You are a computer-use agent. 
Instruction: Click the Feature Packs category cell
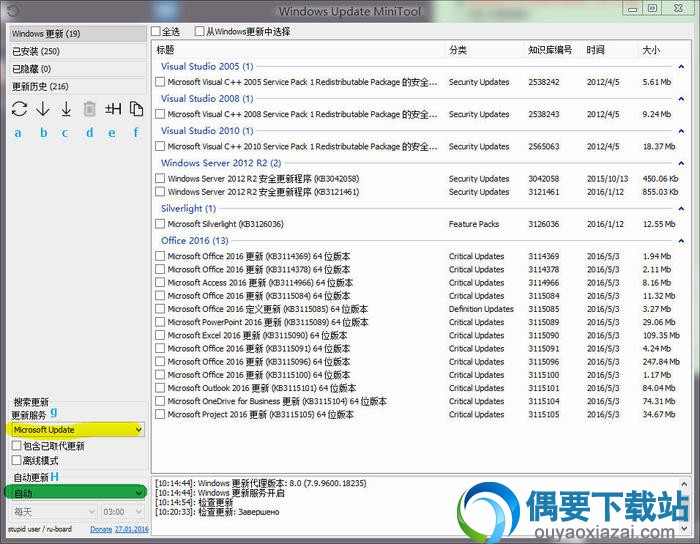[474, 224]
